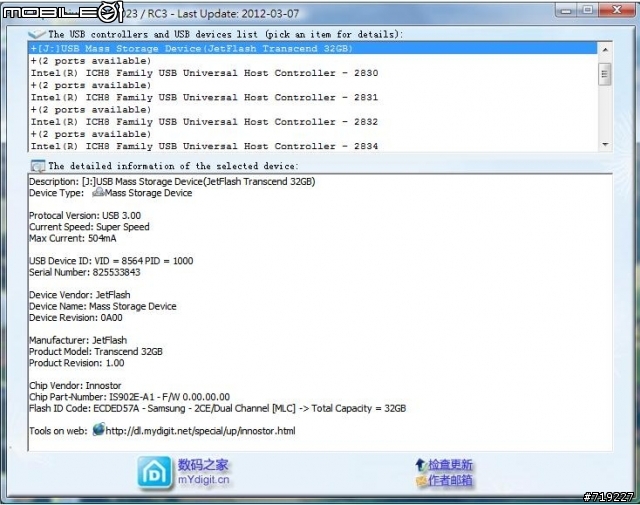
Task: Click the Product Model: Transcend 32GB line
Action: (96, 351)
